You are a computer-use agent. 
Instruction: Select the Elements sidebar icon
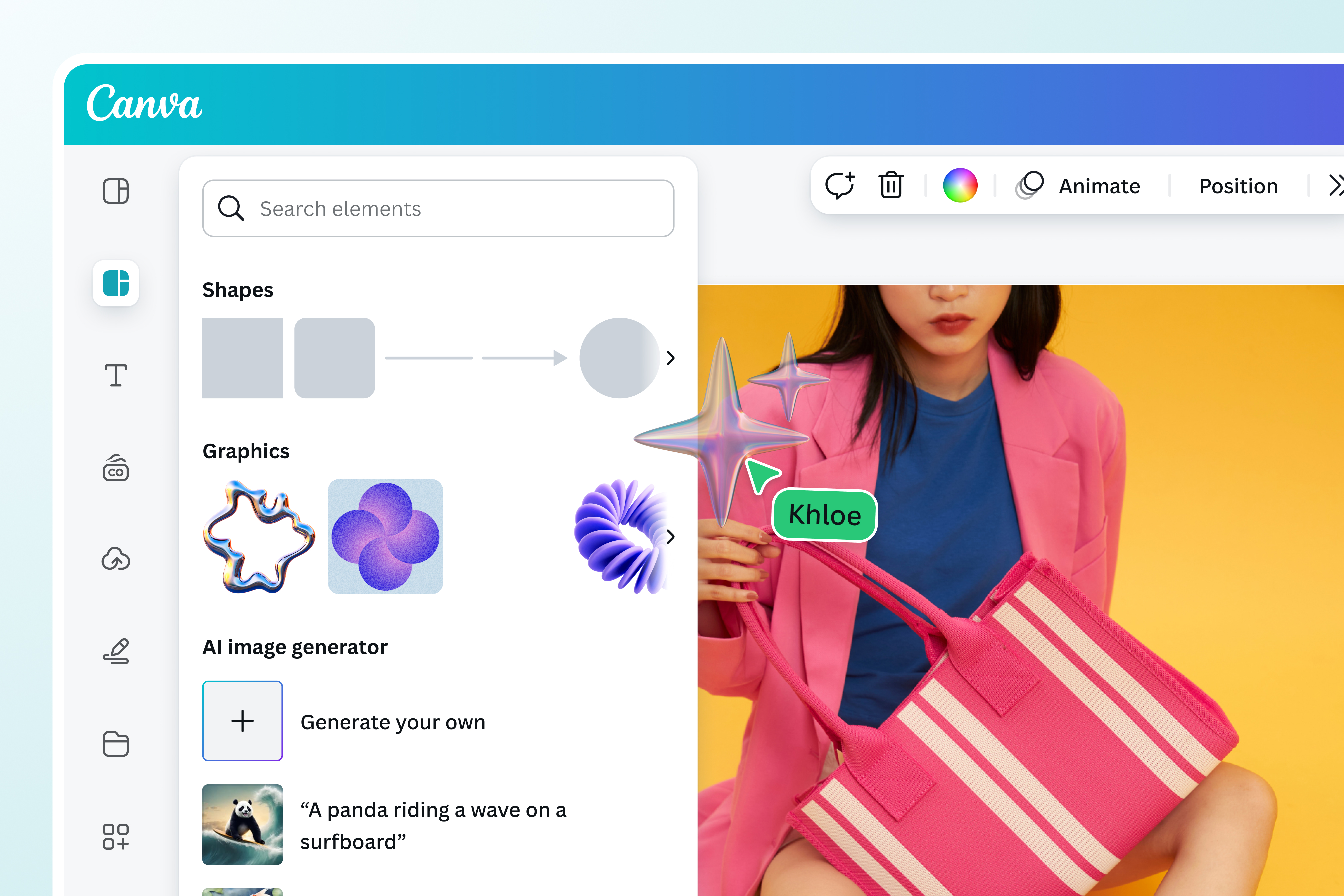[115, 283]
